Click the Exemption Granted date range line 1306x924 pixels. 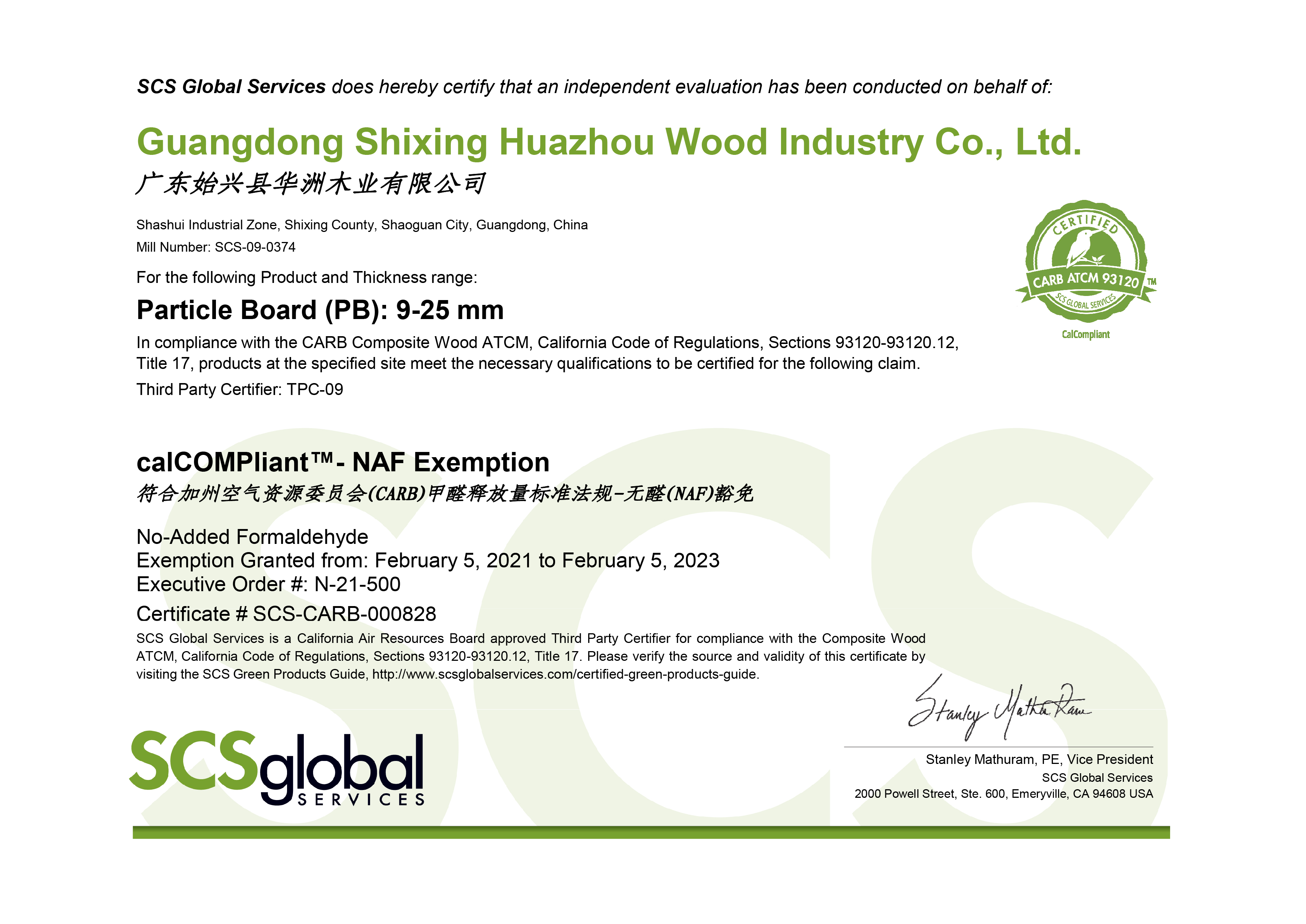pos(427,560)
